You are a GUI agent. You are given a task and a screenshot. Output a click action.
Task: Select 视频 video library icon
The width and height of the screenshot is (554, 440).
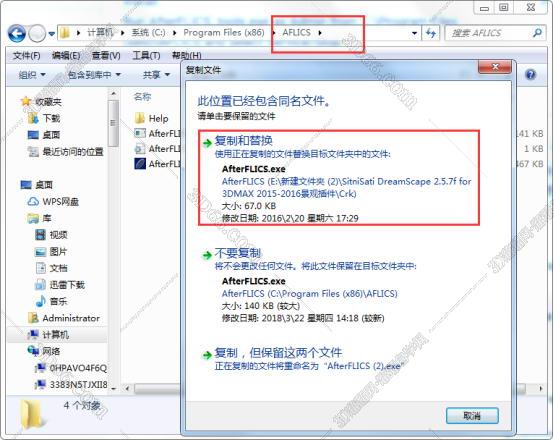(x=41, y=234)
